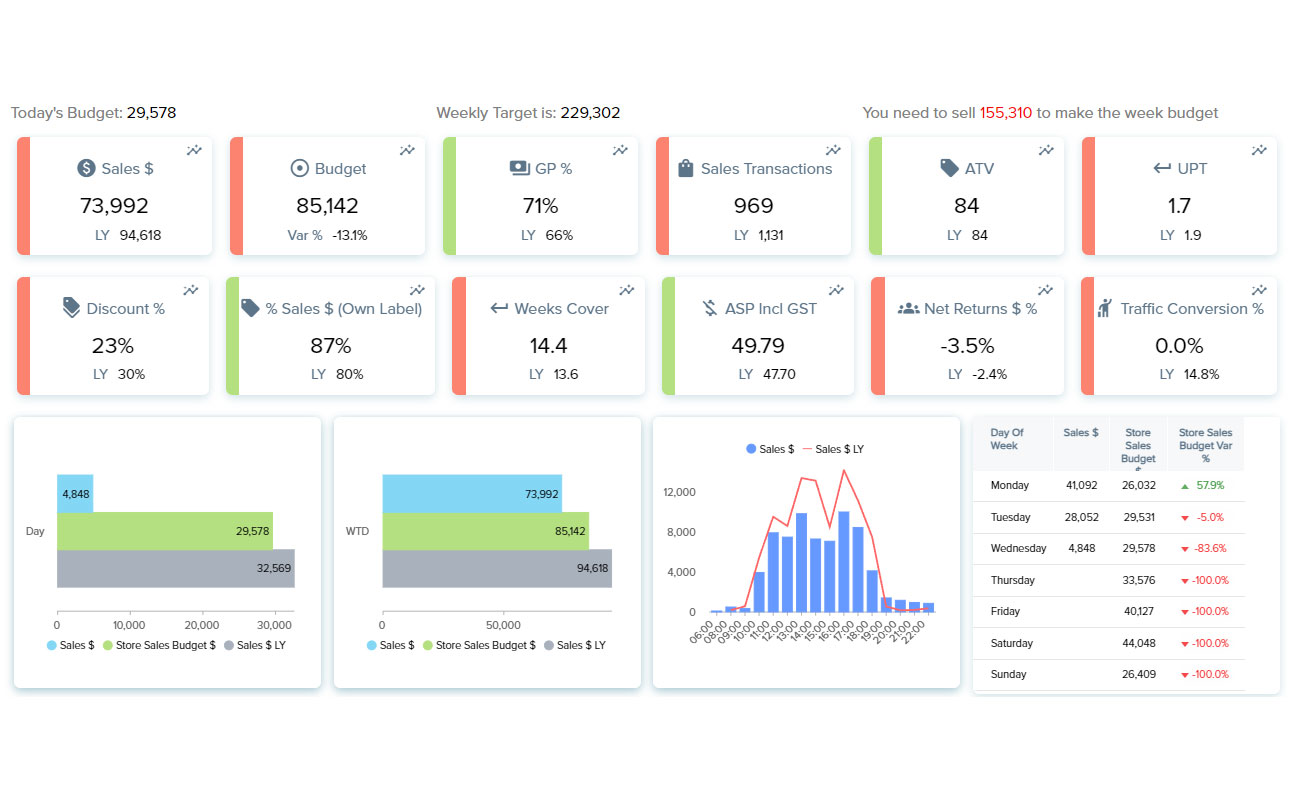Click the bullseye icon on the Budget card
1291x793 pixels.
click(300, 168)
